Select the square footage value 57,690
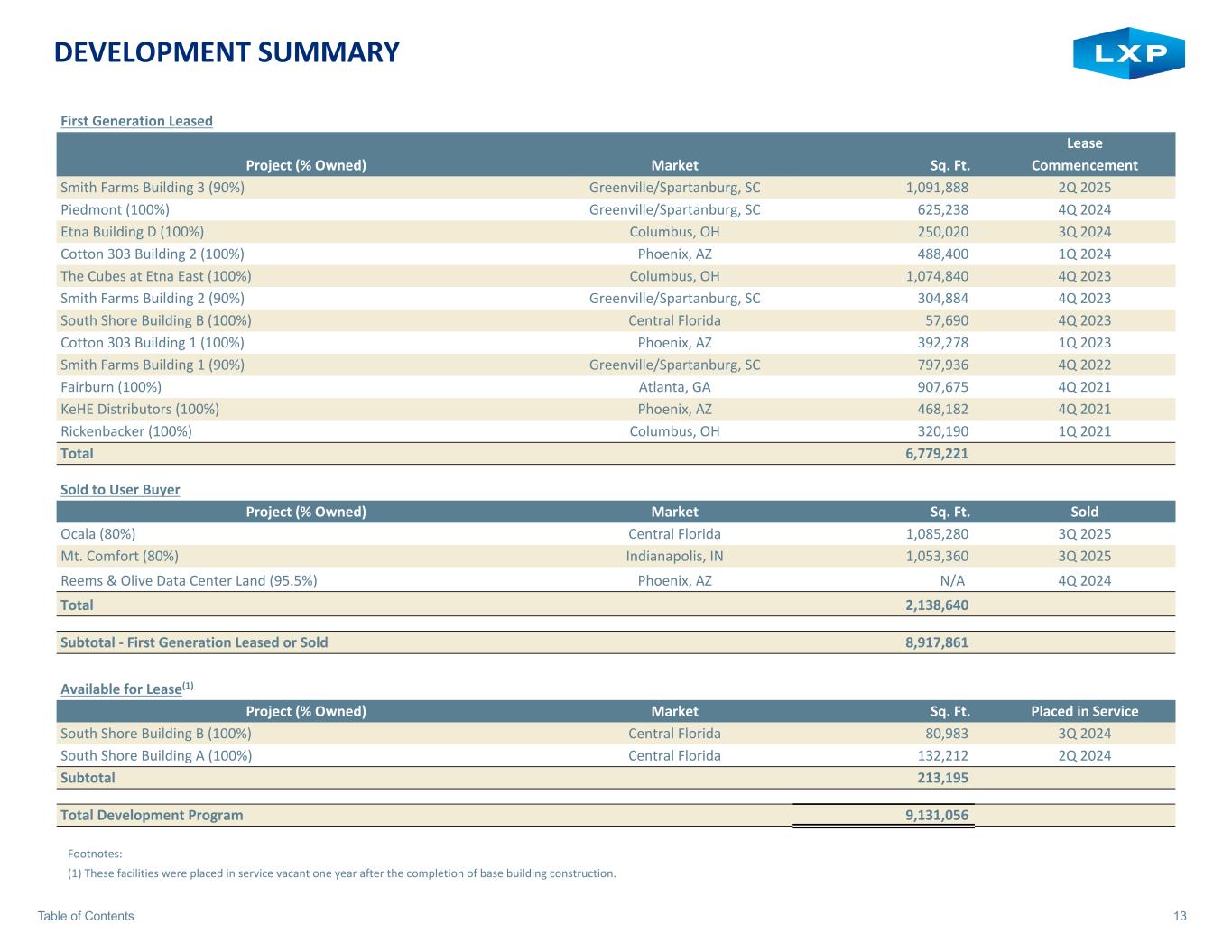This screenshot has width=1232, height=952. coord(947,320)
